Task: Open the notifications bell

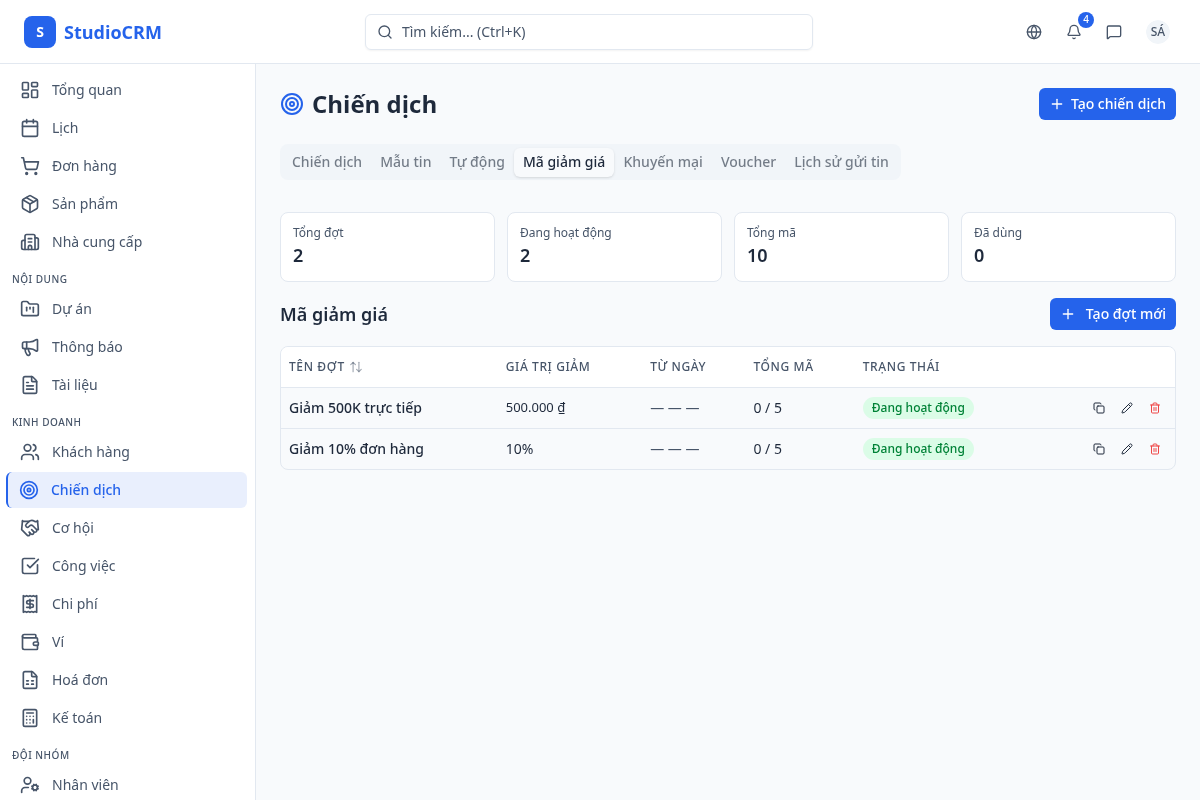Action: click(x=1074, y=32)
